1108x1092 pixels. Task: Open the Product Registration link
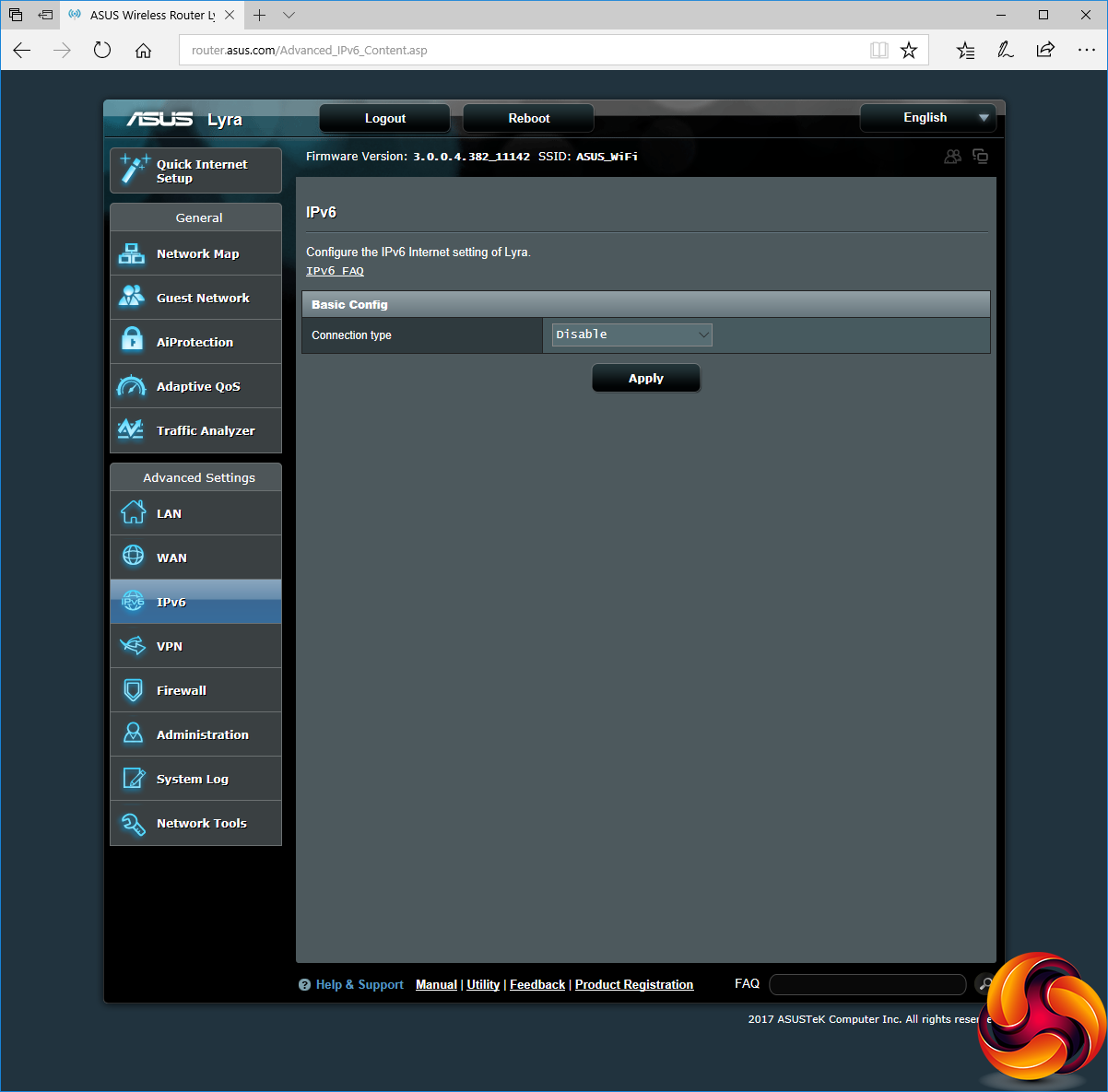pos(634,985)
